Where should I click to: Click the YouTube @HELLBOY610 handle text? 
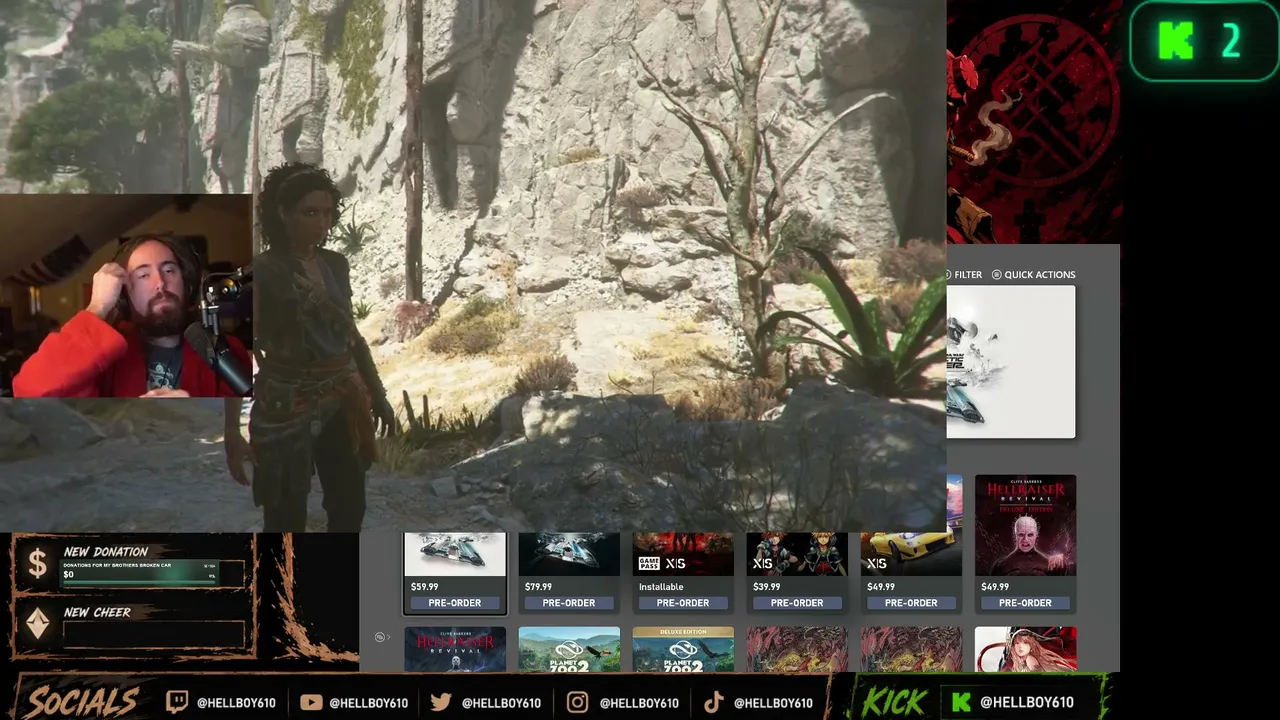tap(368, 703)
